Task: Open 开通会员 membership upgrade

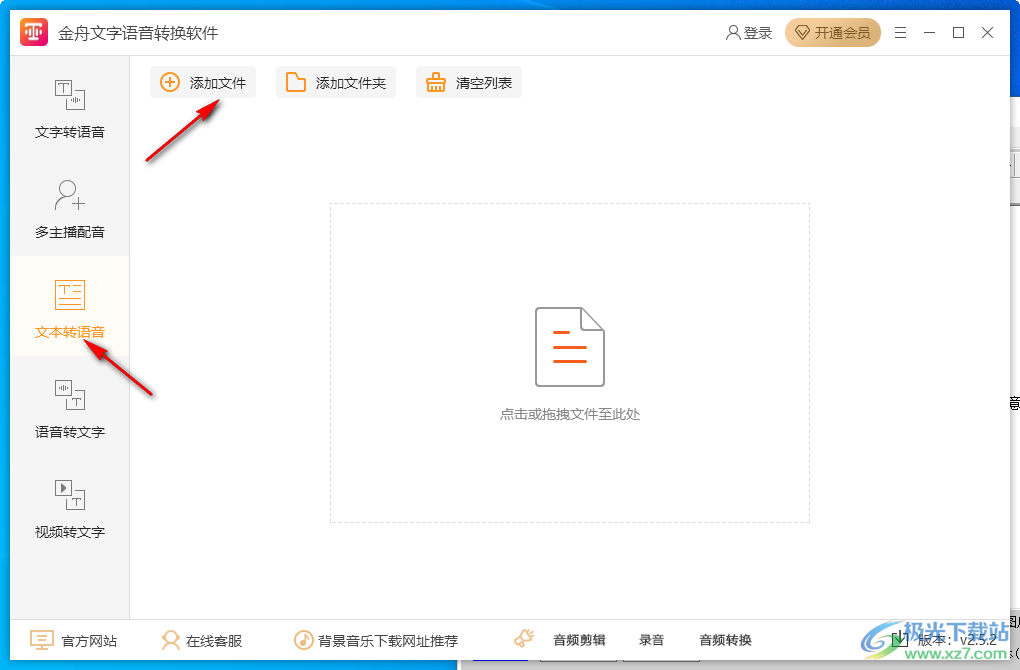Action: (x=833, y=32)
